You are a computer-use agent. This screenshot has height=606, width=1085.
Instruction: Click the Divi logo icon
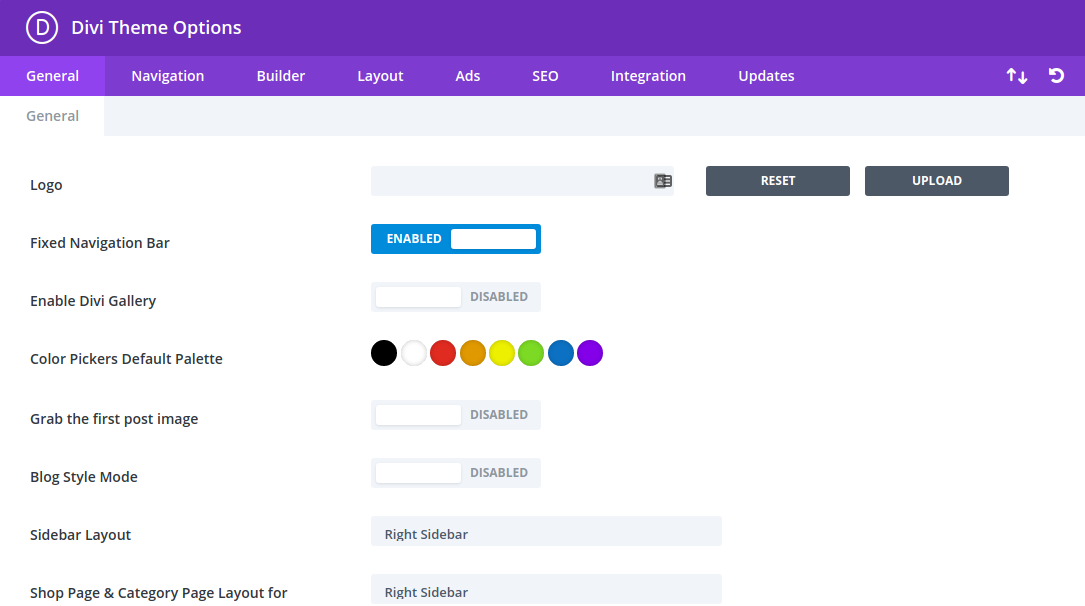click(42, 28)
